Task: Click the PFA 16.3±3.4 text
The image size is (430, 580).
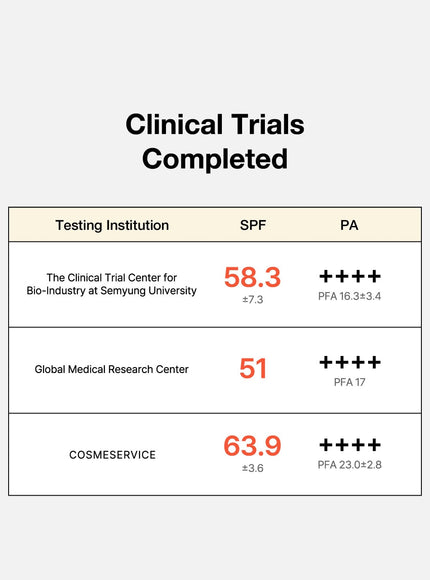Action: (350, 296)
